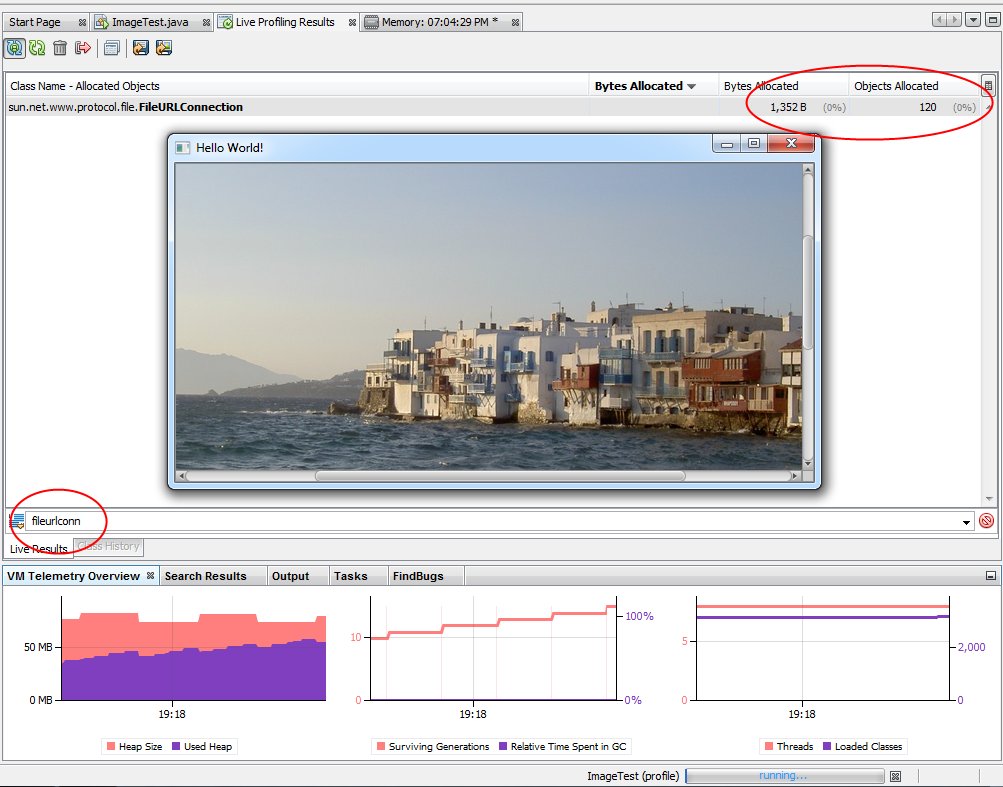Screen dimensions: 1003x787
Task: Click the Save Current View to Image icon
Action: [140, 48]
